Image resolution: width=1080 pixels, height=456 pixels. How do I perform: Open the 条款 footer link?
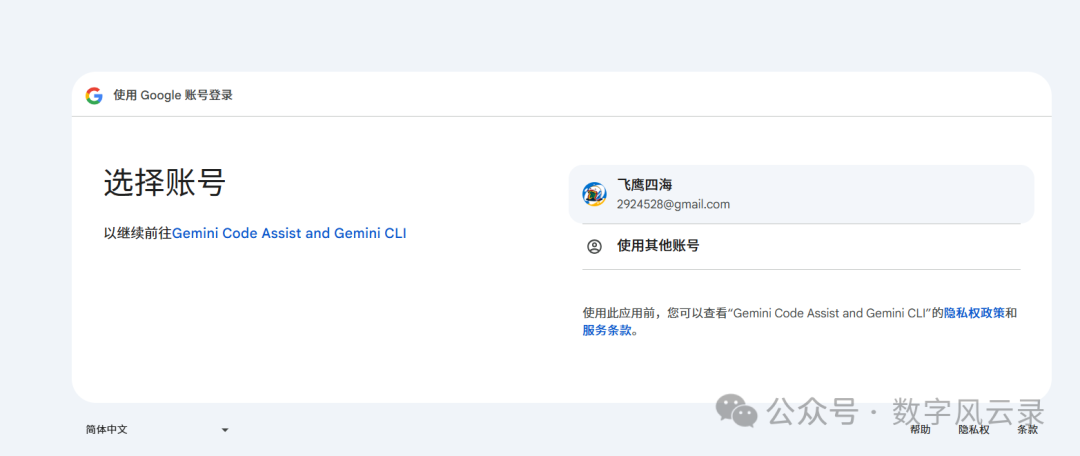(1027, 430)
